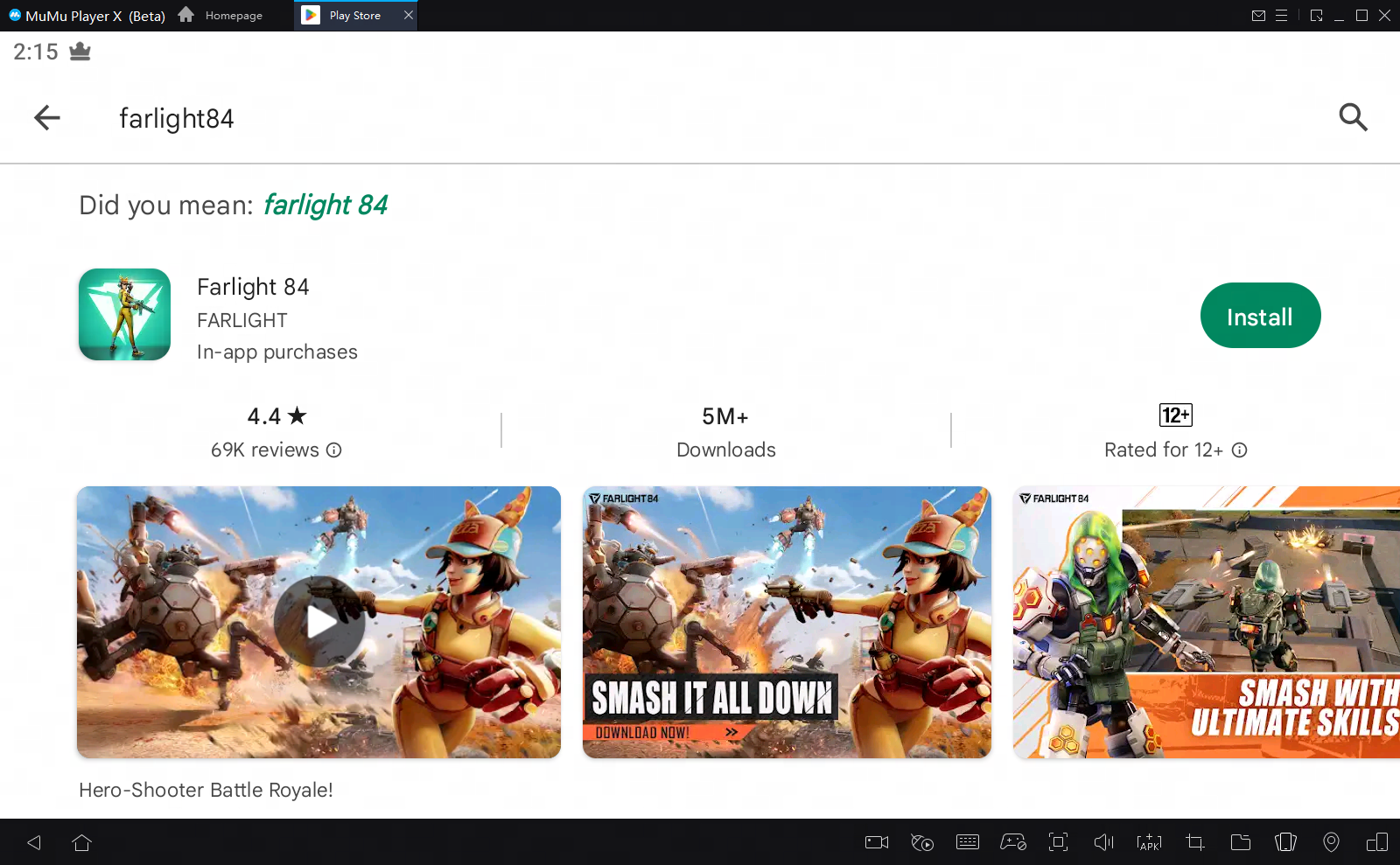Click the 4.4 star rating
Viewport: 1400px width, 865px height.
(276, 416)
